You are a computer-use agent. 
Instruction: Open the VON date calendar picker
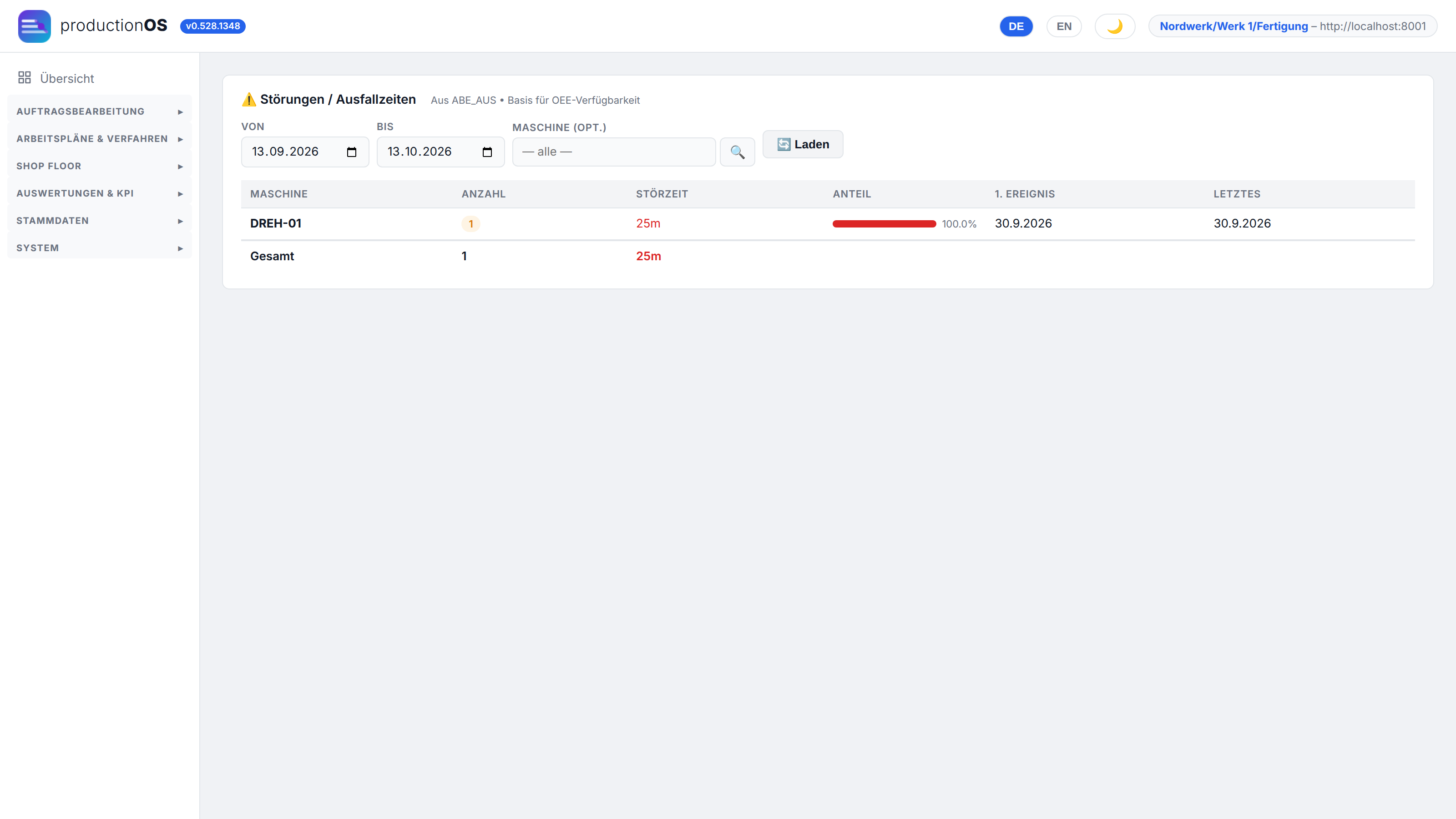coord(352,152)
